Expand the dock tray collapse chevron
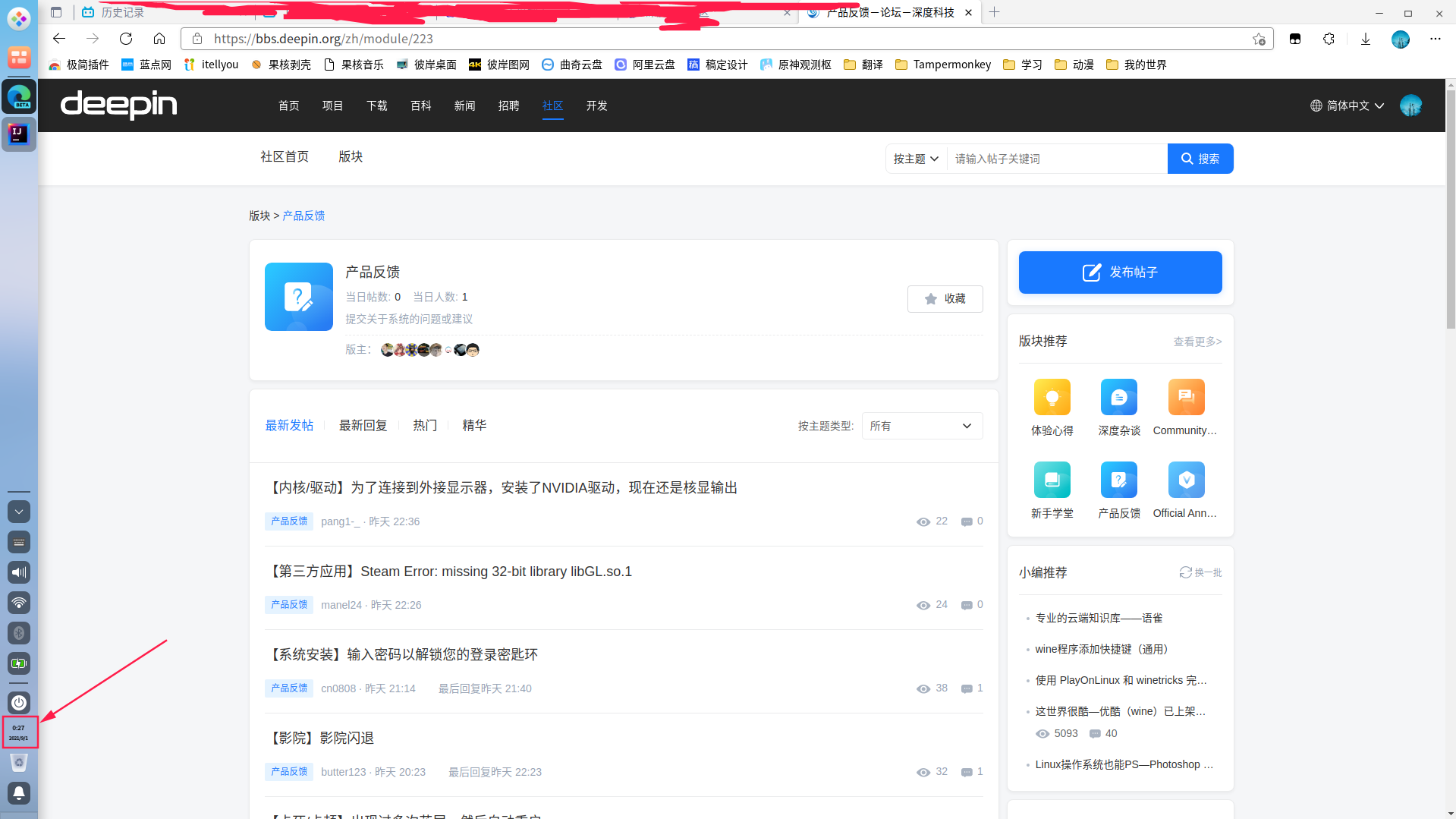This screenshot has height=819, width=1456. click(19, 512)
